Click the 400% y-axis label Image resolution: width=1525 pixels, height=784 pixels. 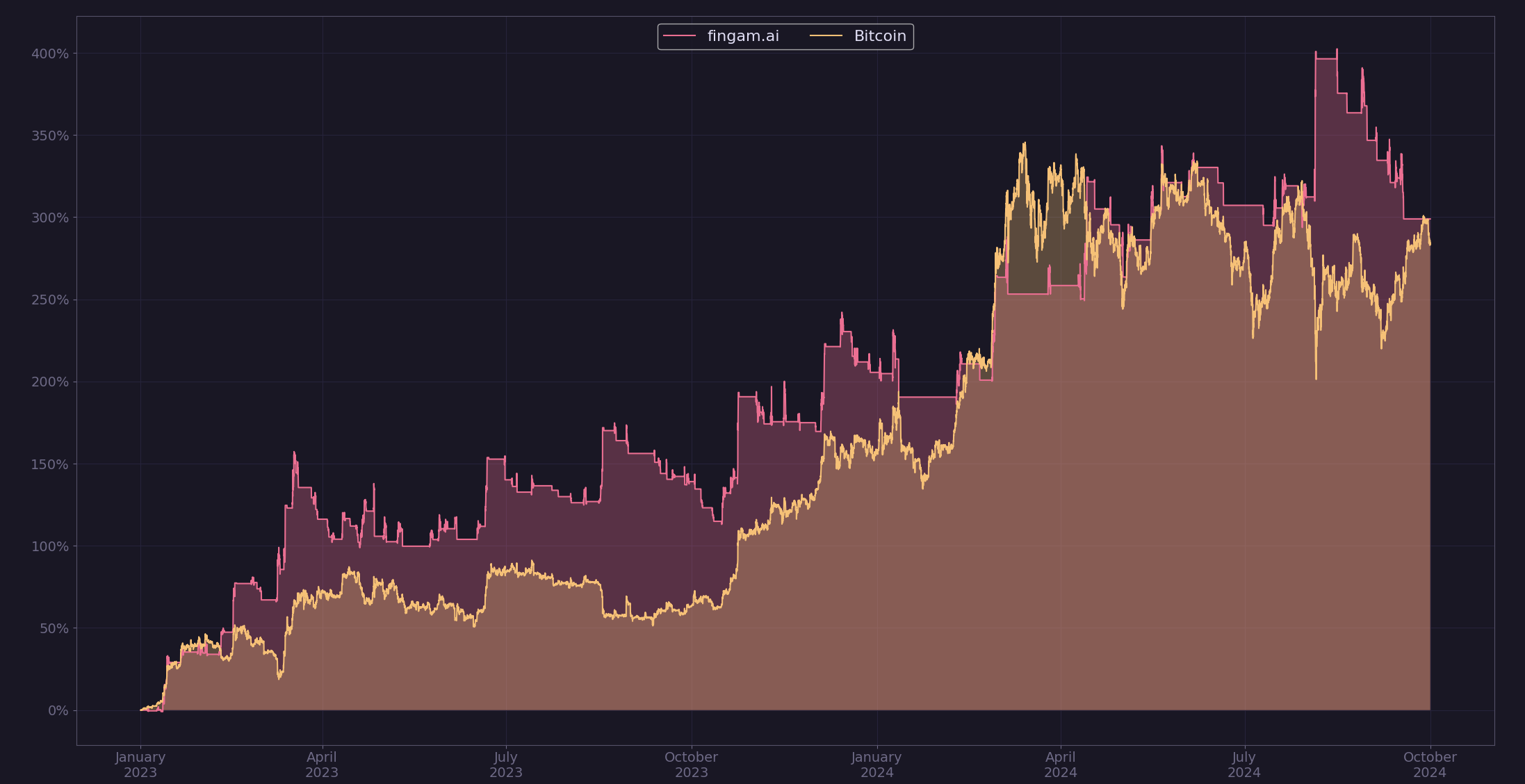[x=50, y=54]
